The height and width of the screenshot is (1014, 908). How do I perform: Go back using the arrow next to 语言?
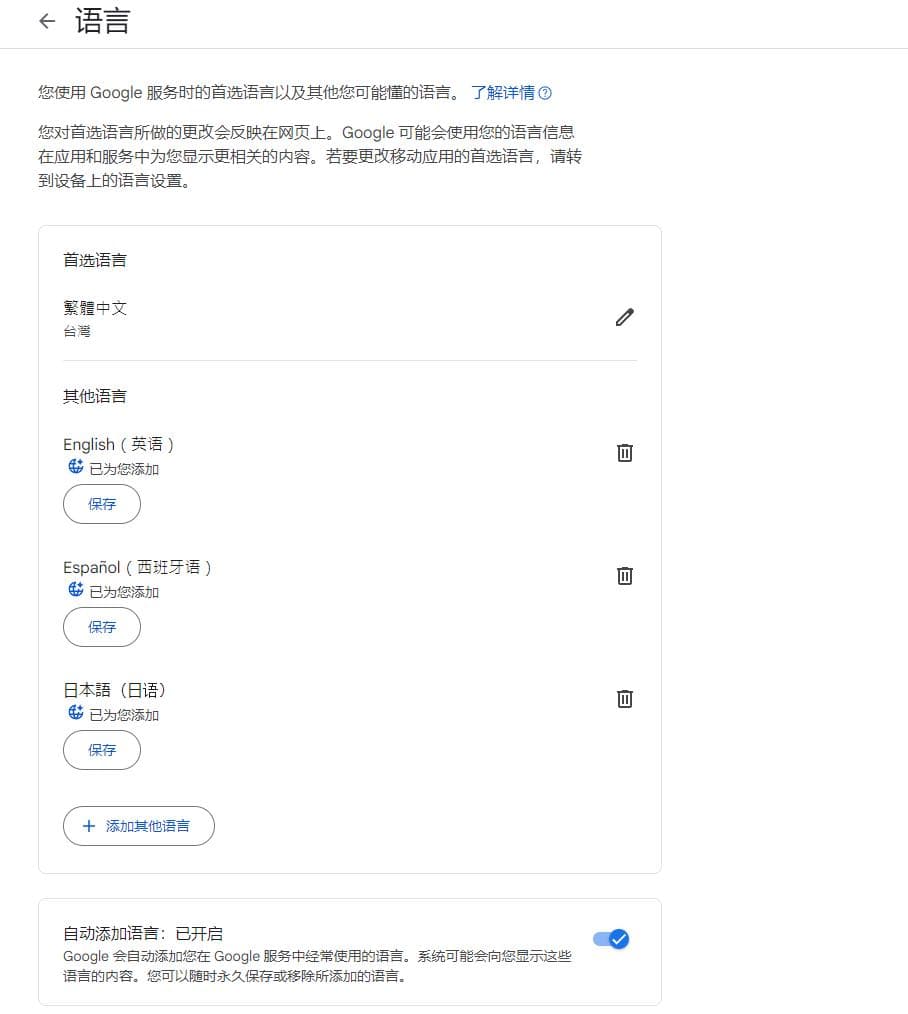click(x=47, y=21)
